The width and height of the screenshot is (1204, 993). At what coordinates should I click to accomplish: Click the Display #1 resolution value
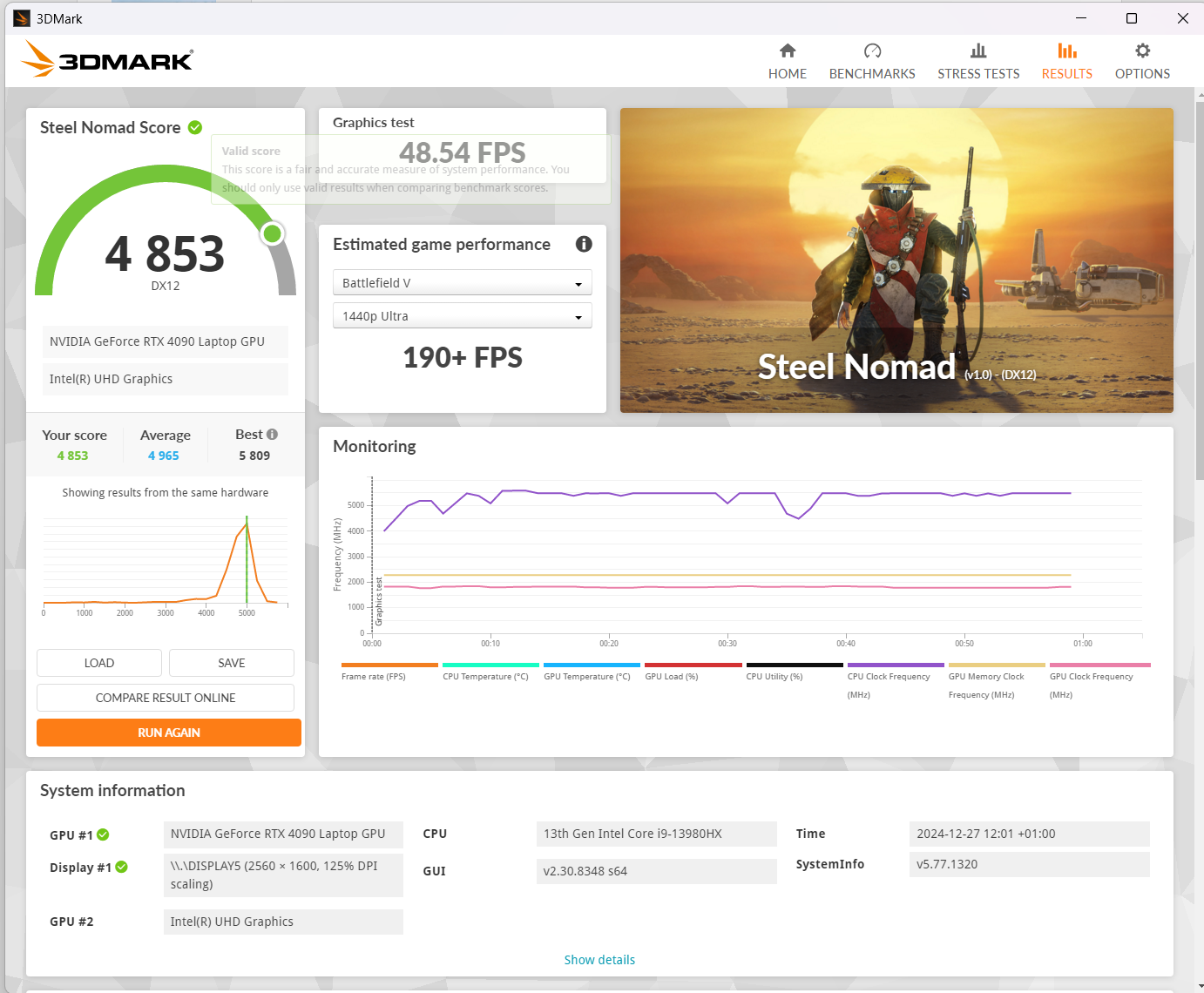283,875
